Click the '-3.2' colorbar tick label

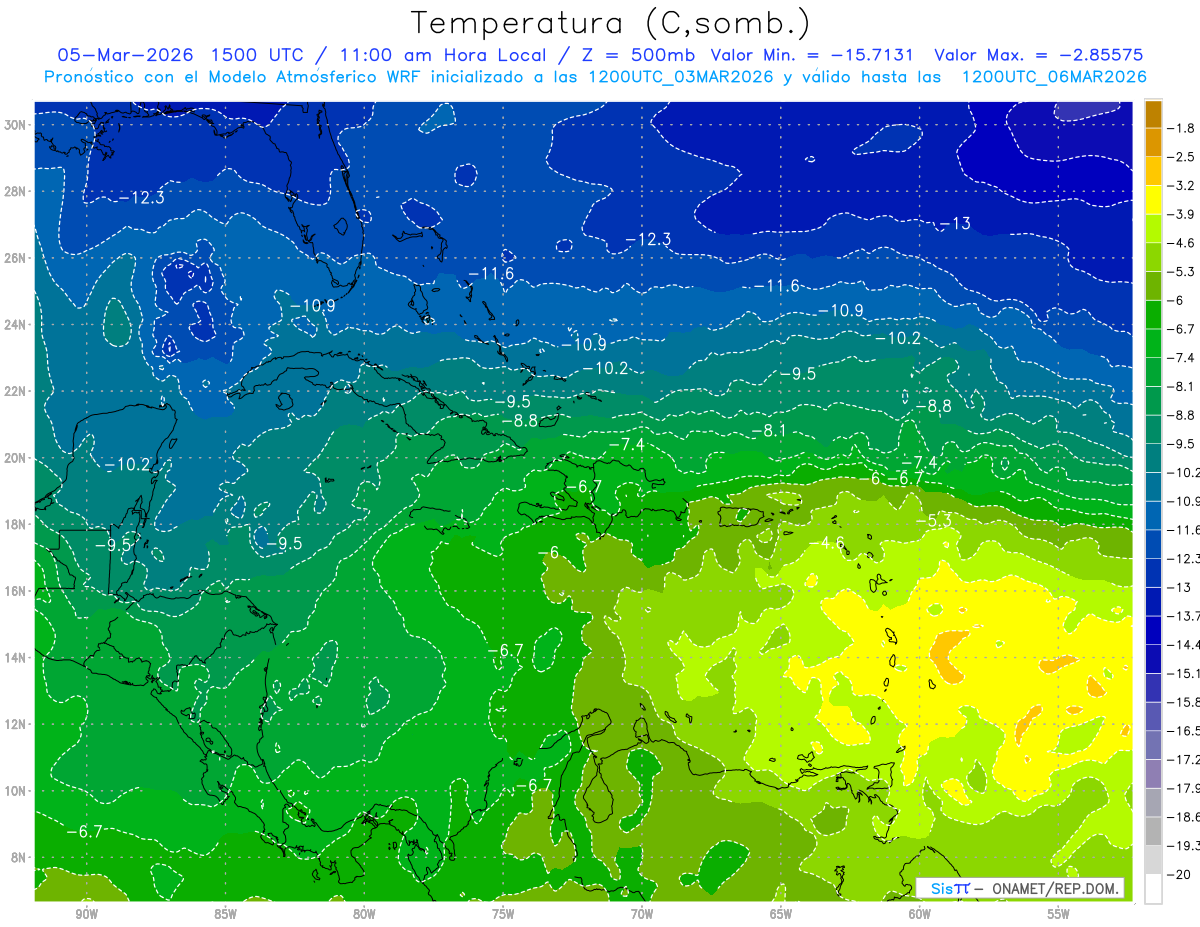pyautogui.click(x=1182, y=186)
